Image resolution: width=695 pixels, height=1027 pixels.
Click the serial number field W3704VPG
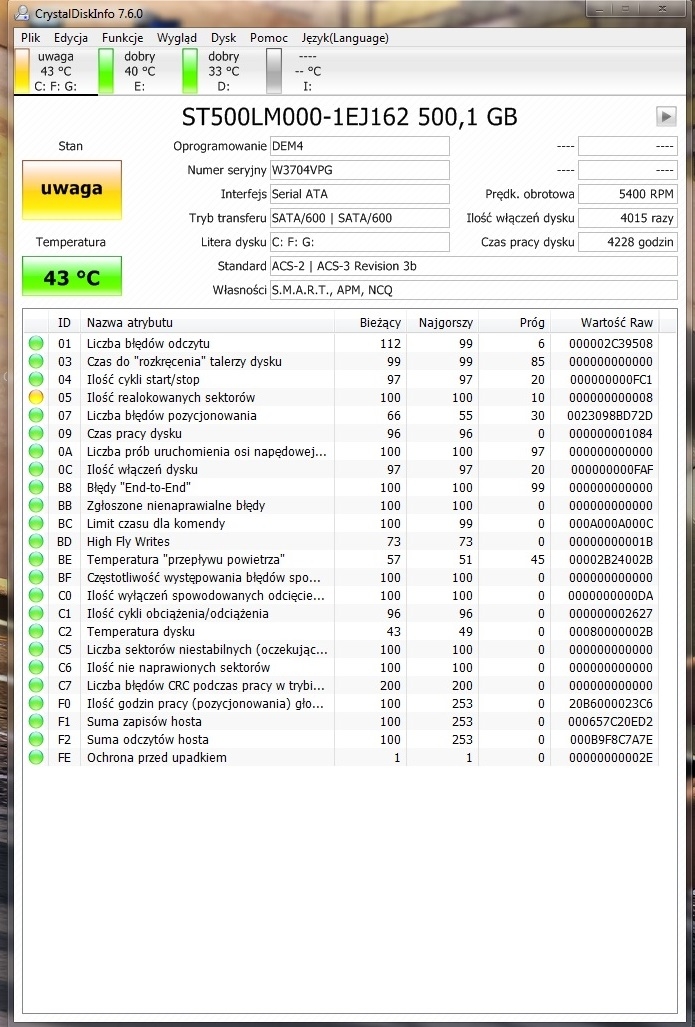point(360,170)
